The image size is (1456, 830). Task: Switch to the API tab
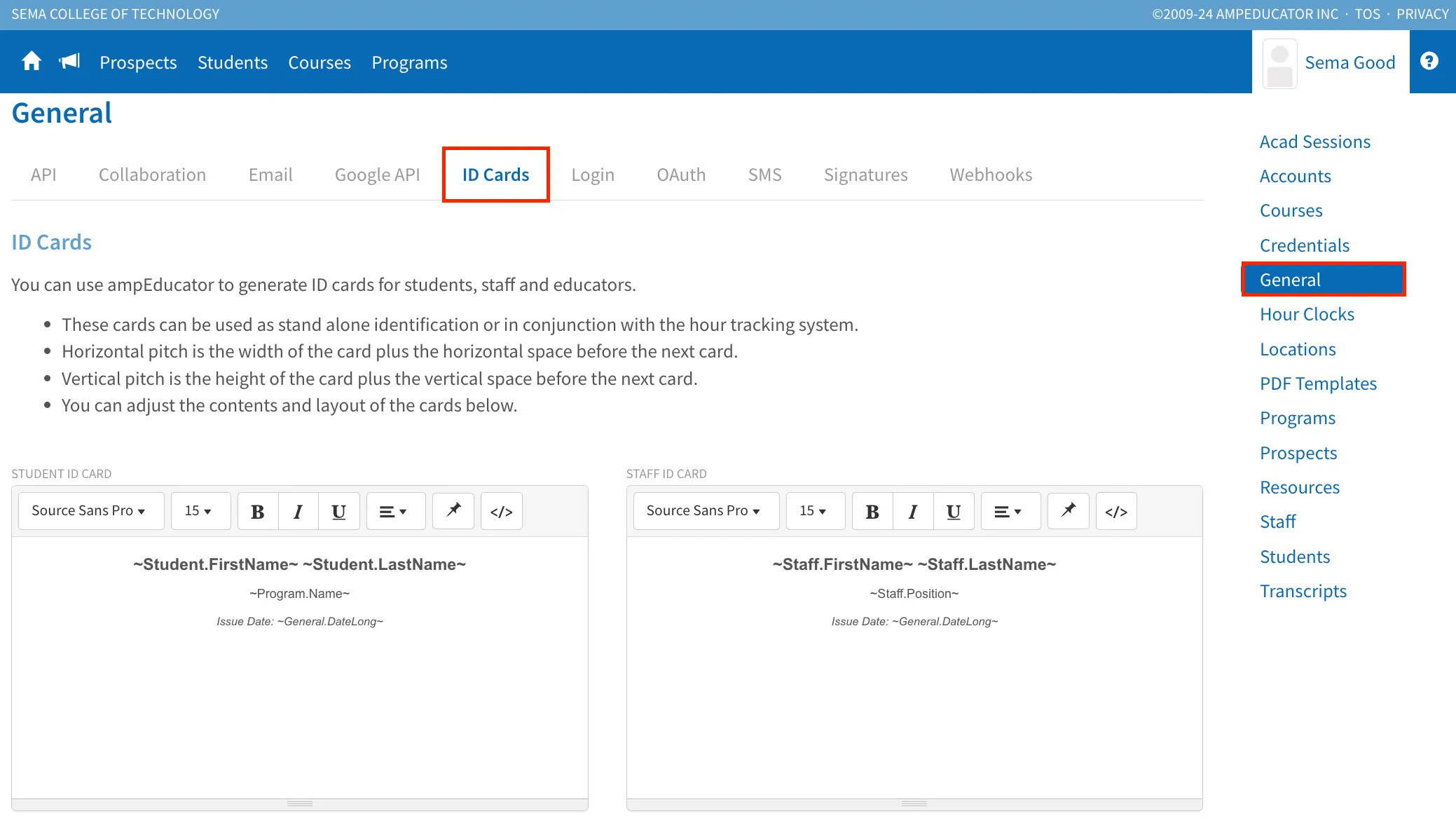pyautogui.click(x=43, y=175)
